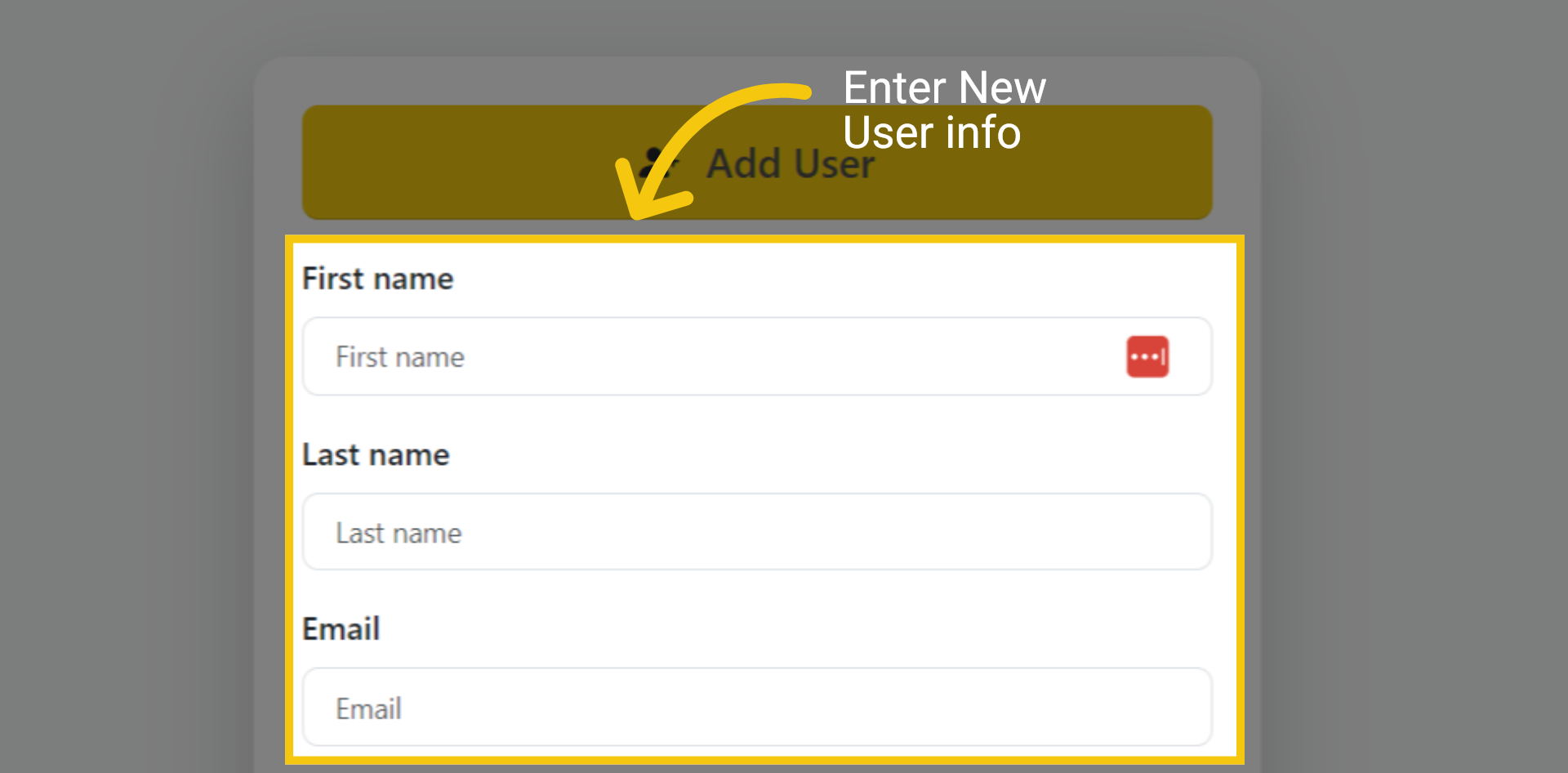Click the "First name" label text

tap(377, 279)
